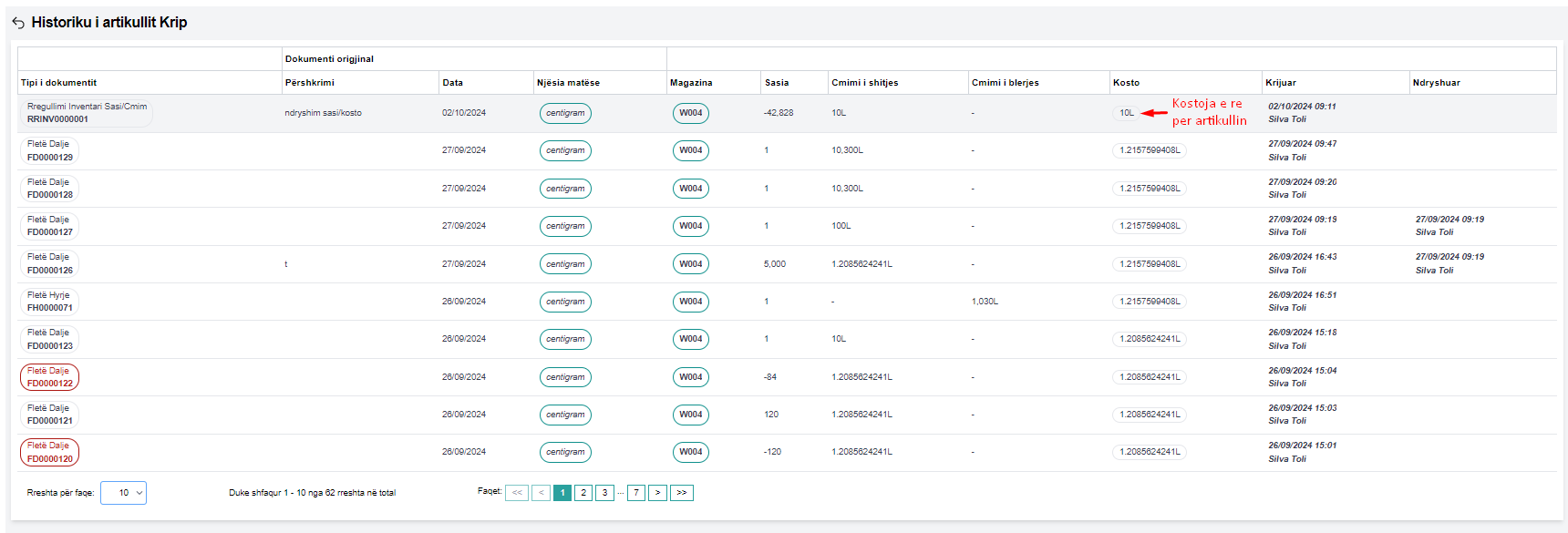Click the back arrow icon beside Historiku title
This screenshot has width=1568, height=533.
(18, 23)
